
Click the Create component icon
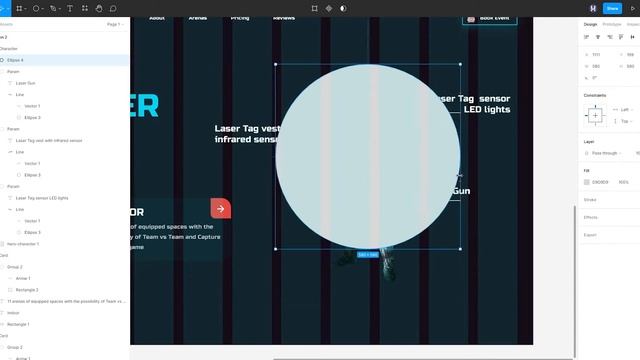(x=329, y=8)
